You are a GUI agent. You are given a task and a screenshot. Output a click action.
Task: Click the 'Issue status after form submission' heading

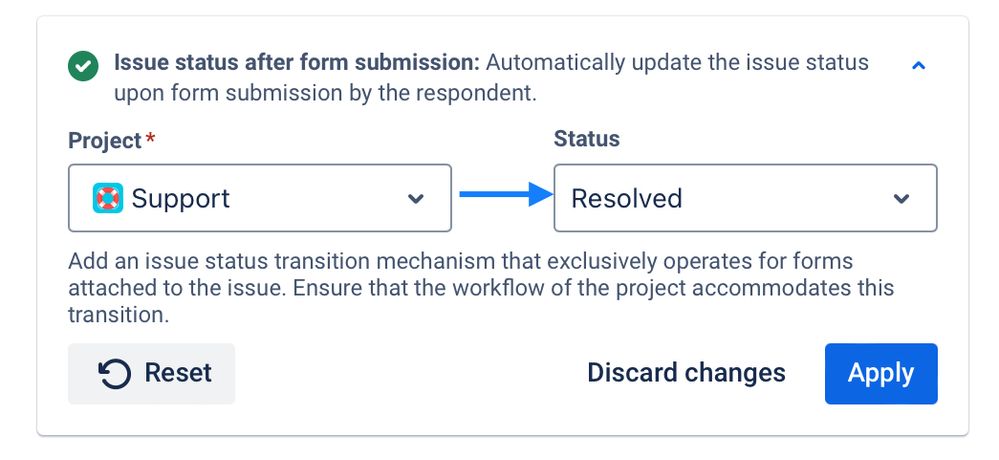pos(296,62)
